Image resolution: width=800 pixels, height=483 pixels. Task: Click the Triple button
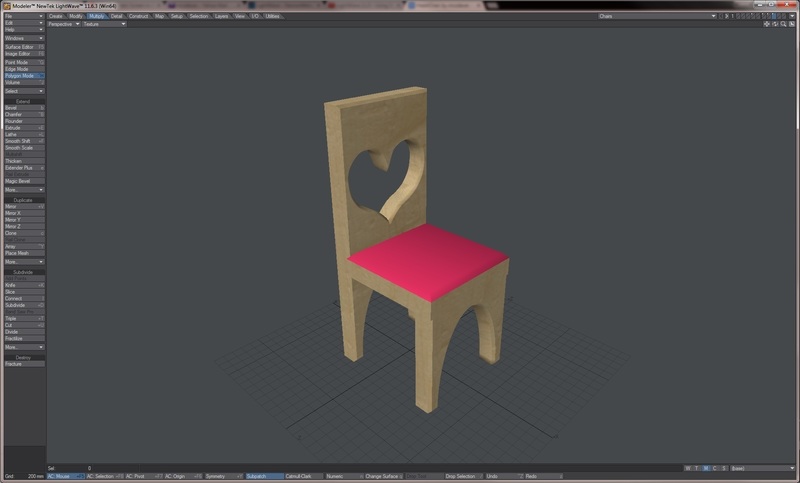coord(24,318)
